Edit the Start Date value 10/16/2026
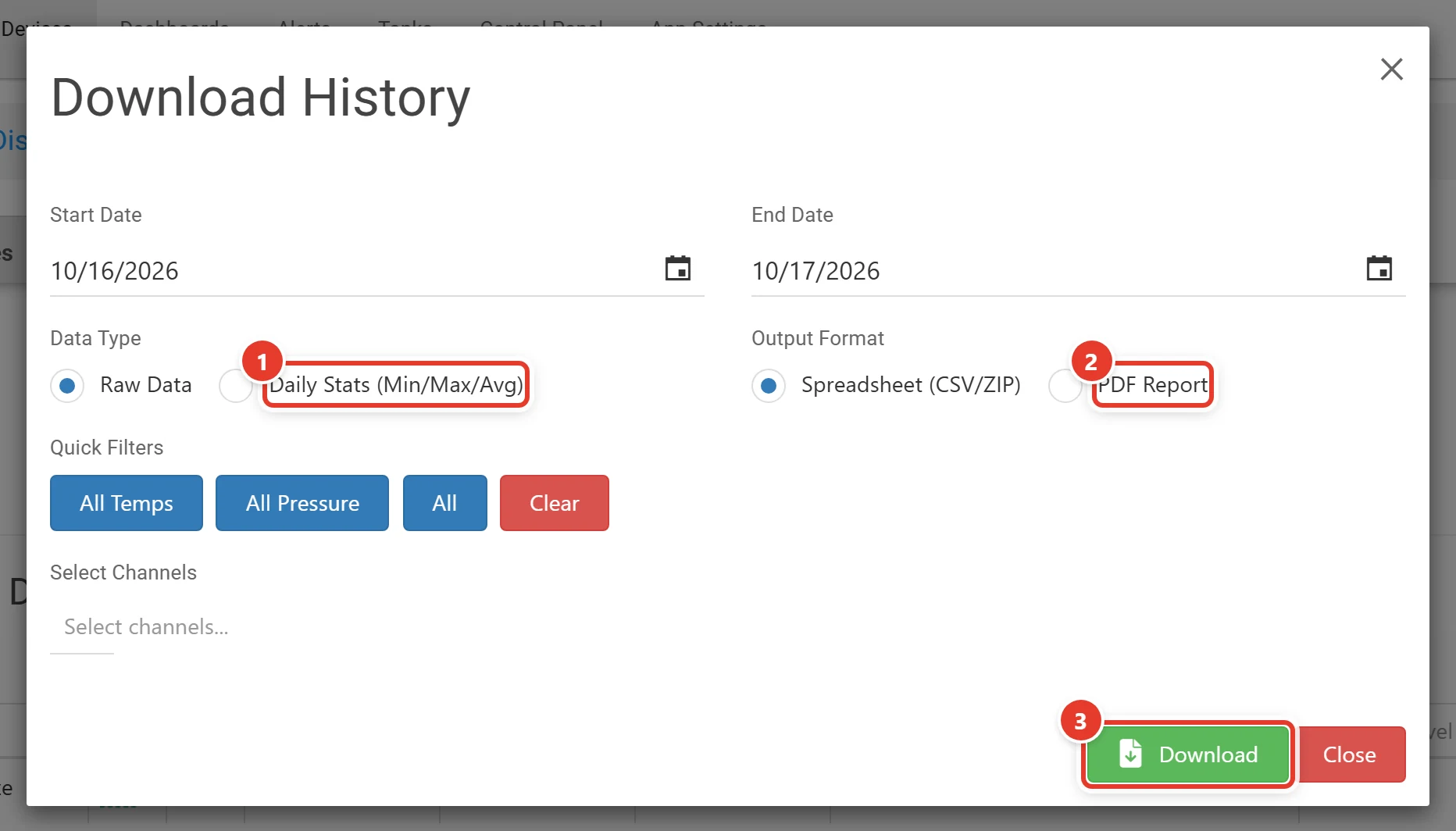This screenshot has width=1456, height=831. coord(115,271)
